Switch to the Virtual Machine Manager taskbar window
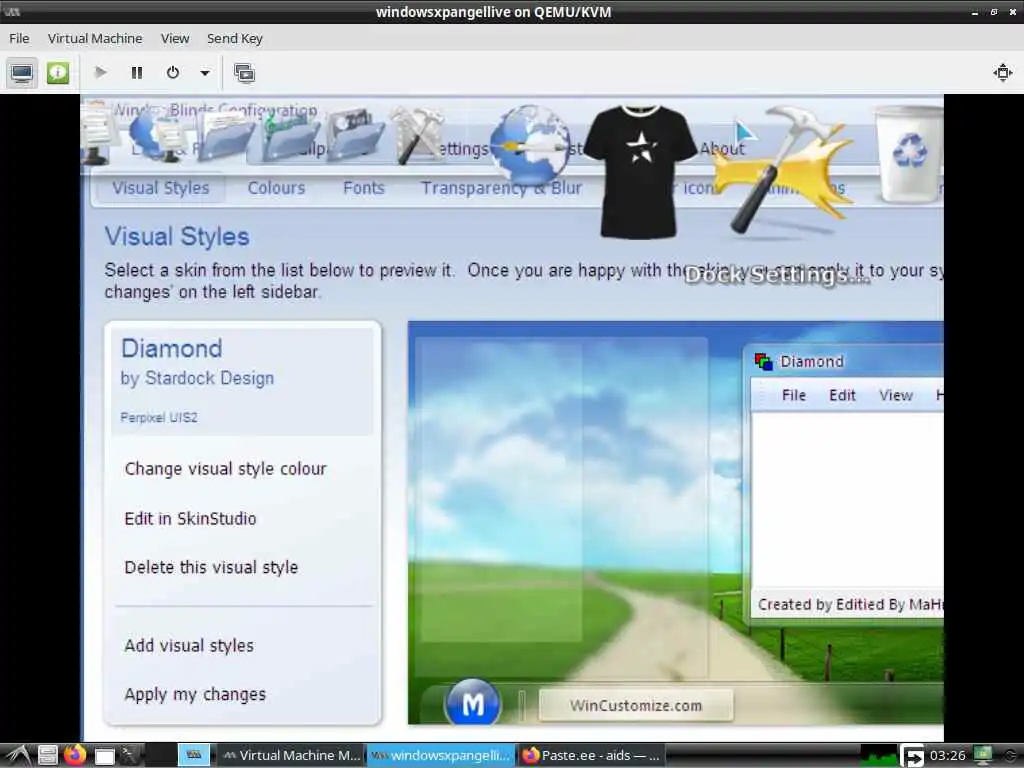The image size is (1024, 768). [x=291, y=756]
